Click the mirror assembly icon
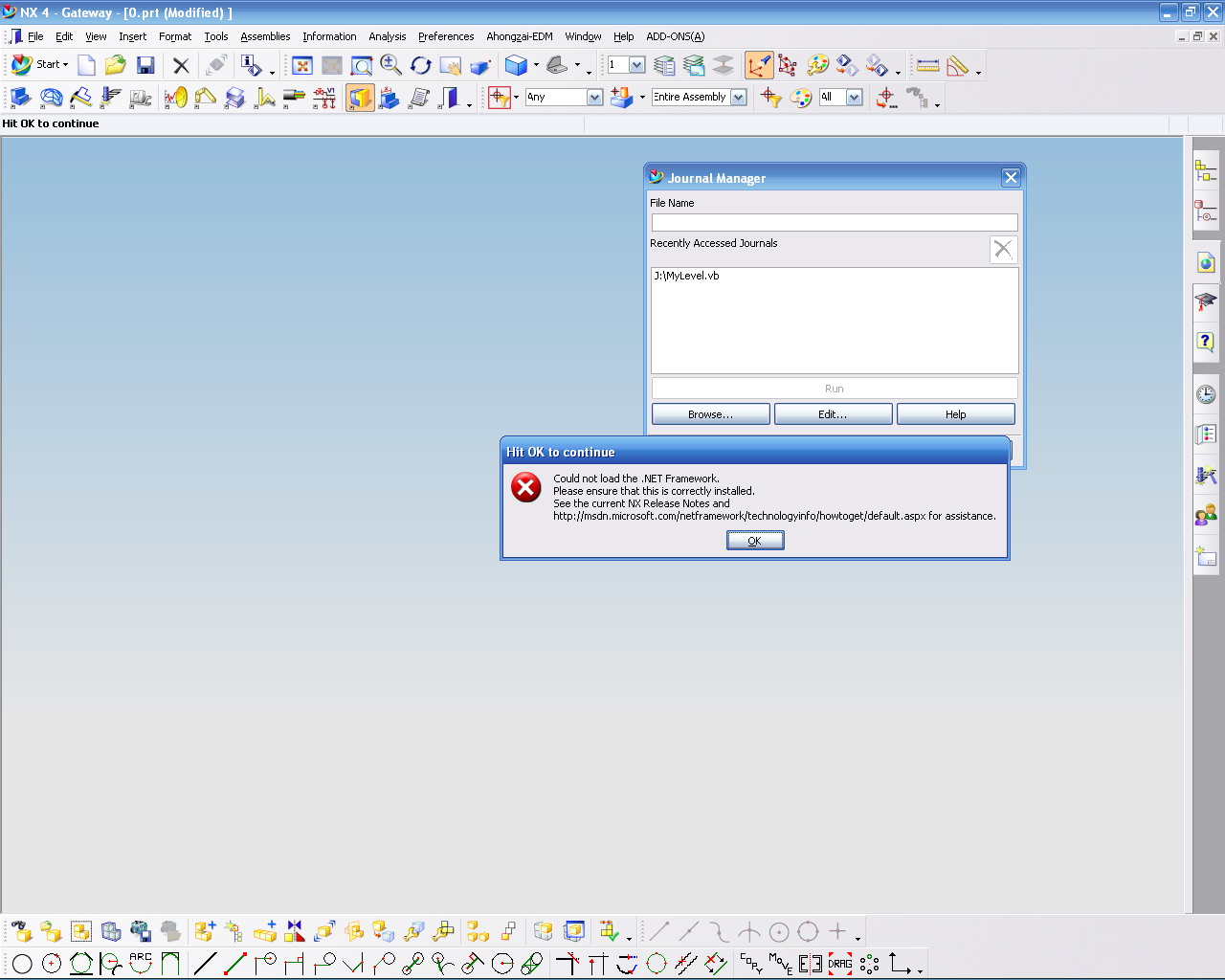 [x=295, y=931]
